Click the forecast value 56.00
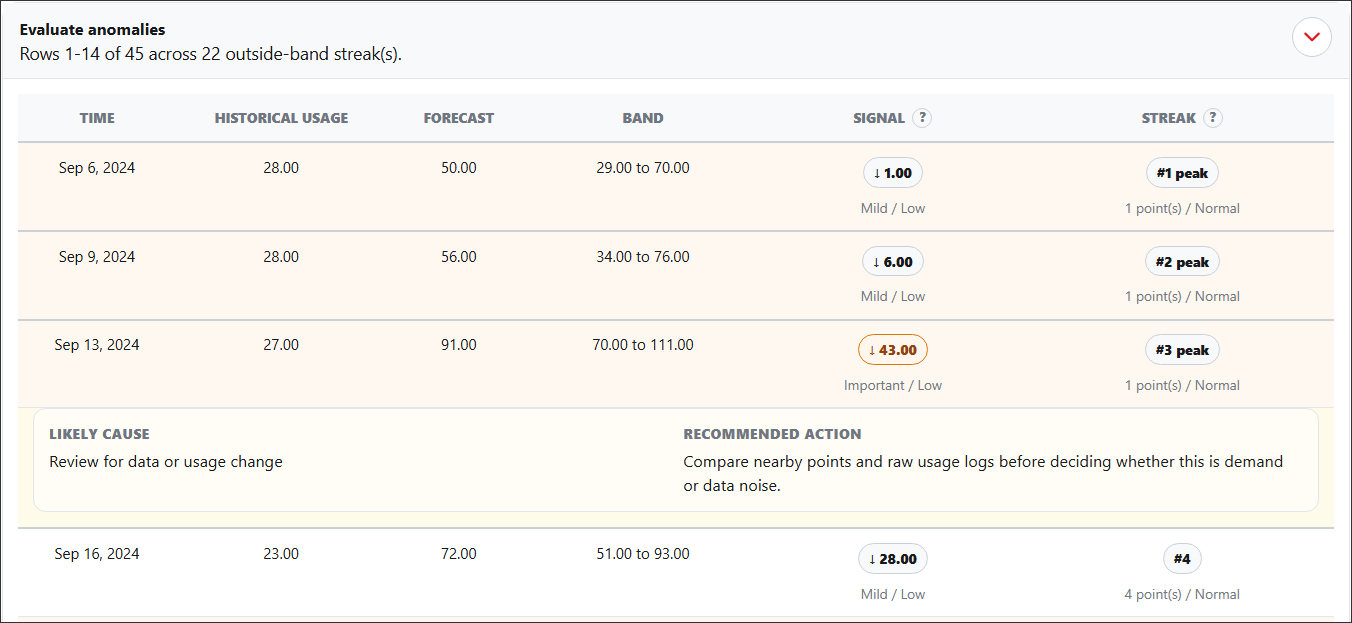 tap(459, 257)
